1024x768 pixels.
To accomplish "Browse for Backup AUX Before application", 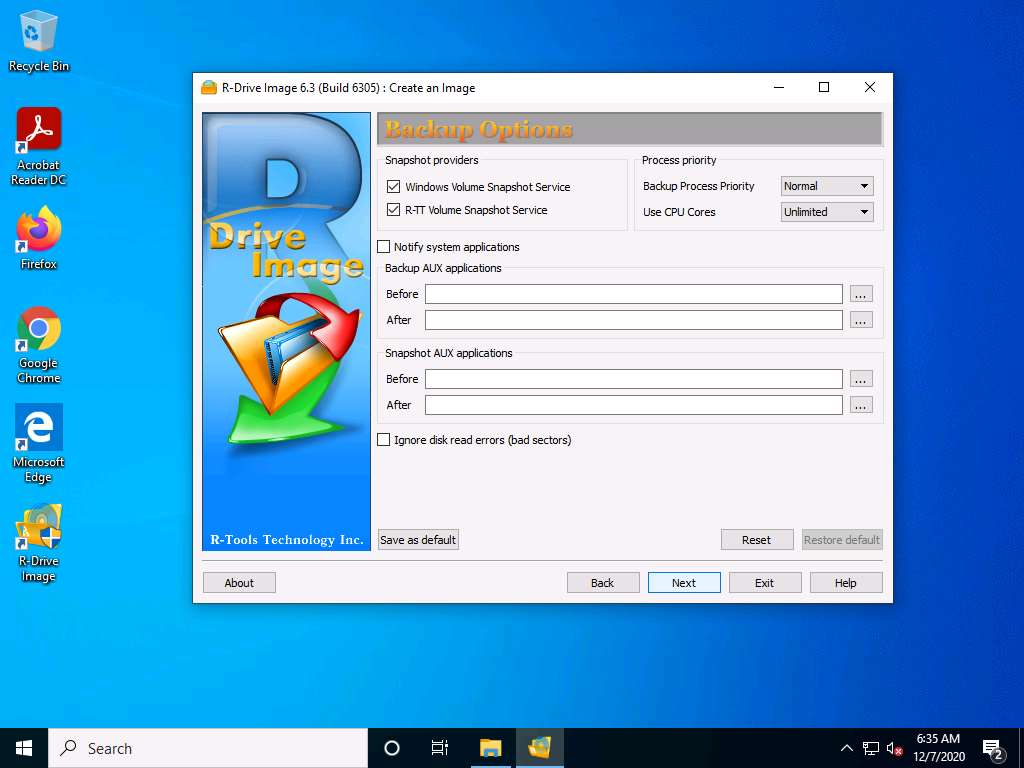I will (x=861, y=294).
